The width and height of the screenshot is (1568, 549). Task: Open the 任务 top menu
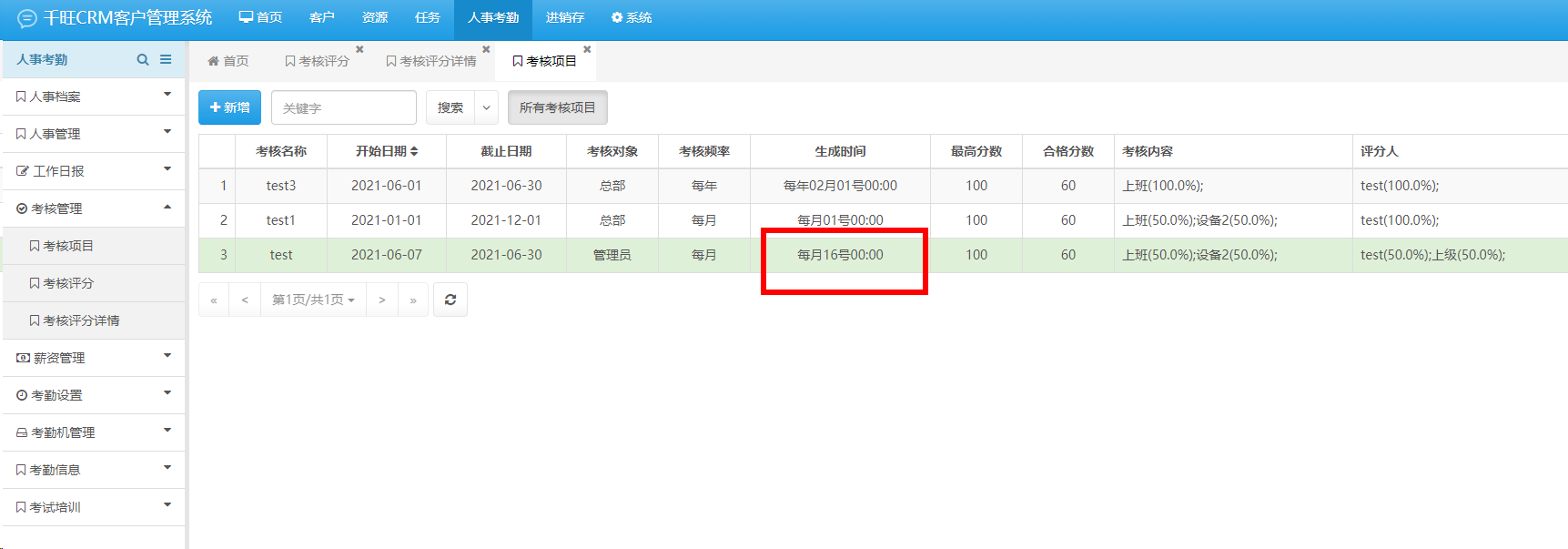(428, 17)
